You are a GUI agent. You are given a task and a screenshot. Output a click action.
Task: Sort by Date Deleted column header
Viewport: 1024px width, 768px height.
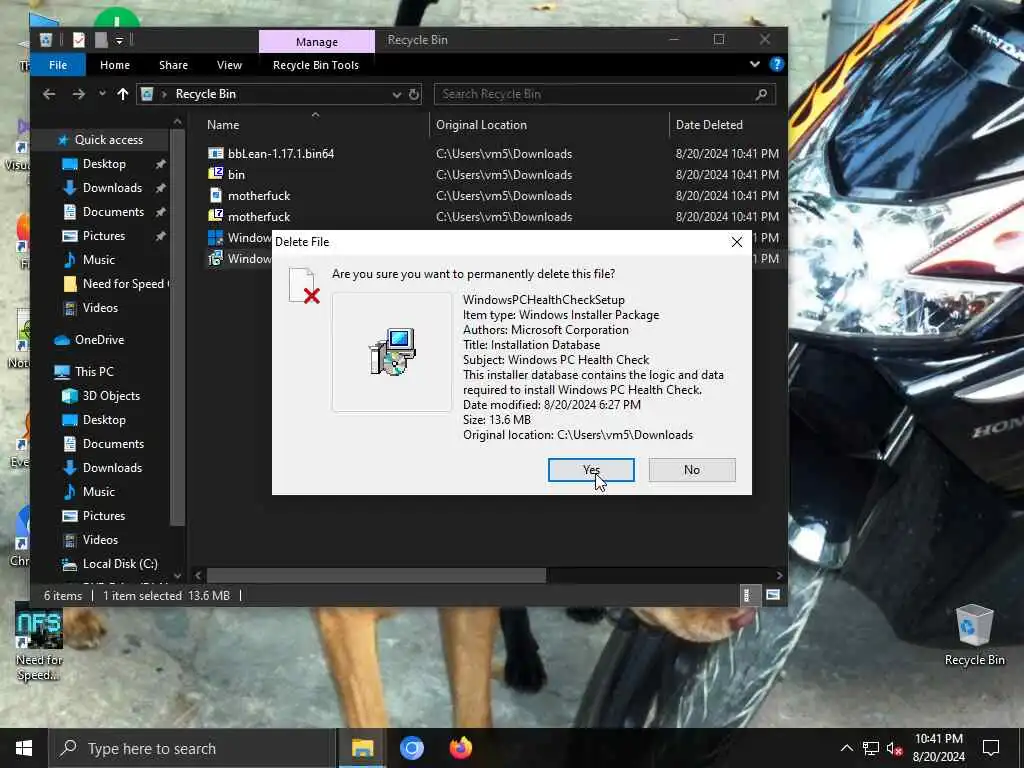click(x=709, y=125)
